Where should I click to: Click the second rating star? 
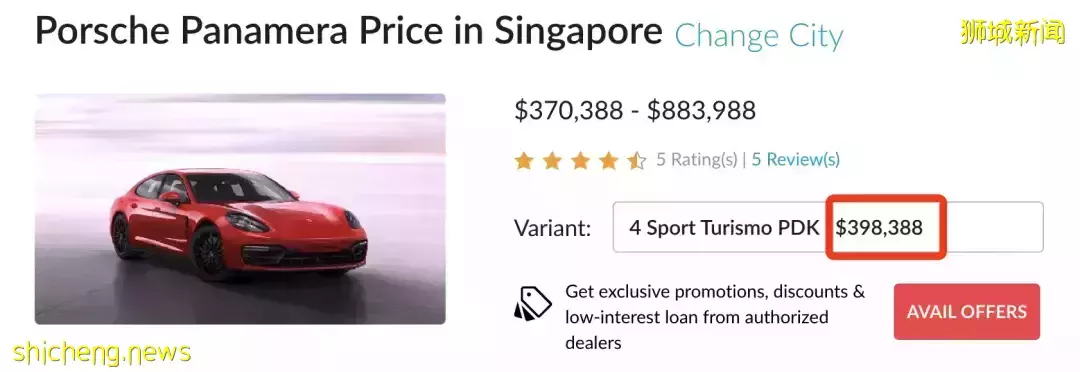552,161
